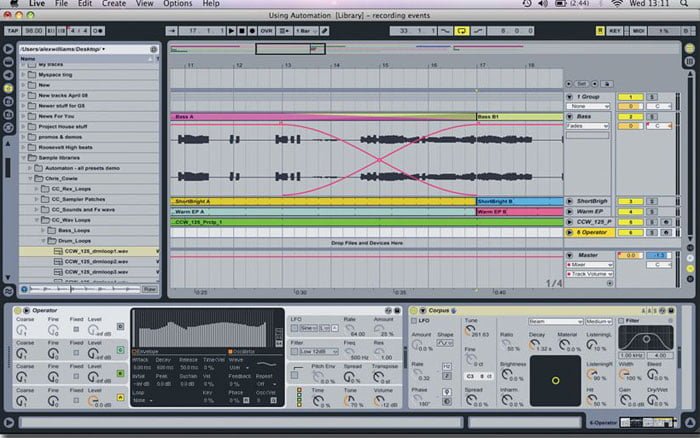
Task: Solo the Bass track
Action: click(x=651, y=117)
